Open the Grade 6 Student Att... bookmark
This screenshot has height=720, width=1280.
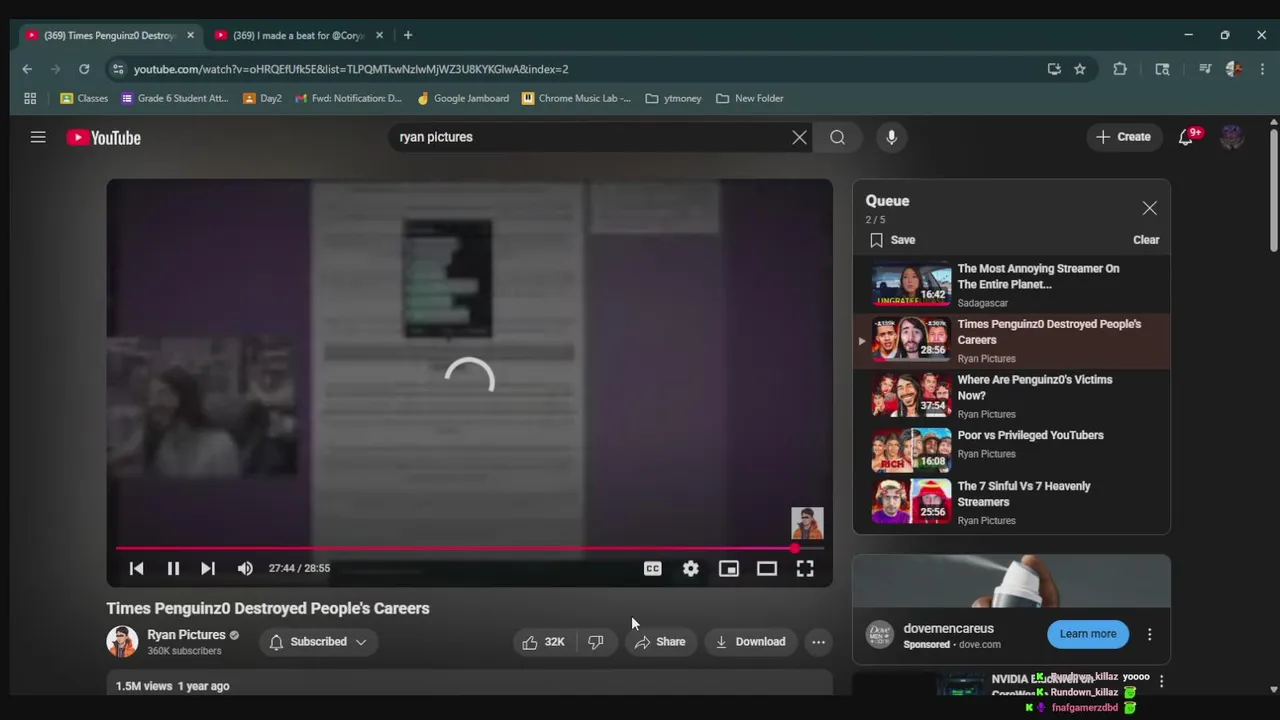click(x=175, y=98)
